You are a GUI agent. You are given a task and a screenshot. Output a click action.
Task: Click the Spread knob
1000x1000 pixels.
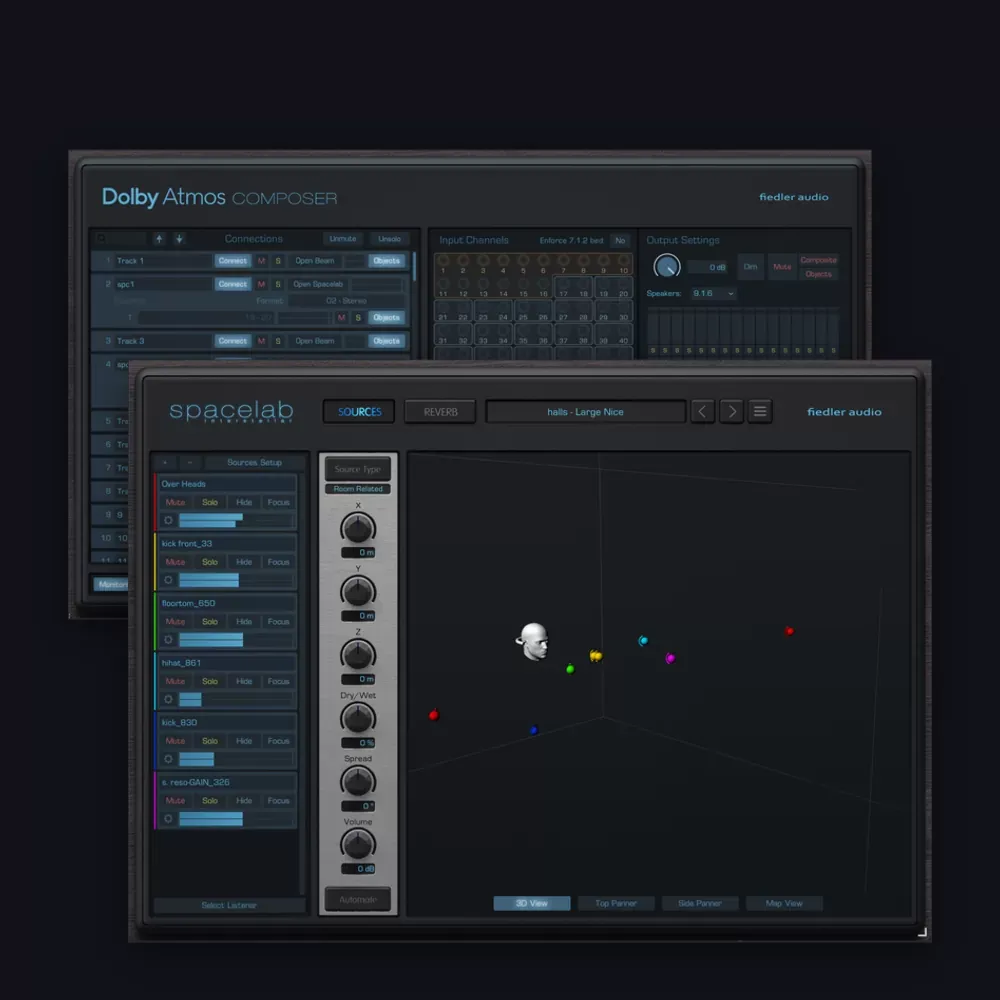coord(358,781)
